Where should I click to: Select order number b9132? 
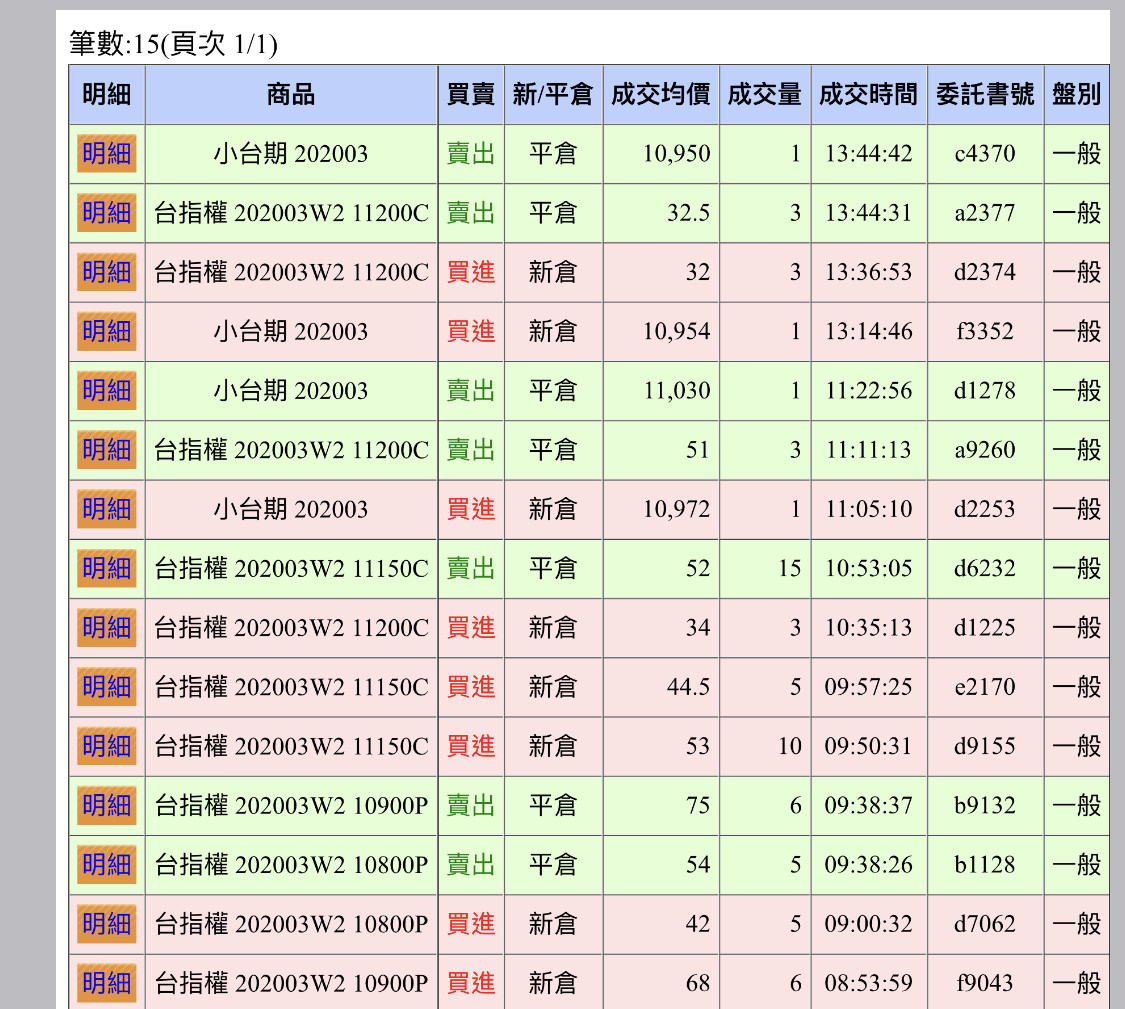pos(985,805)
